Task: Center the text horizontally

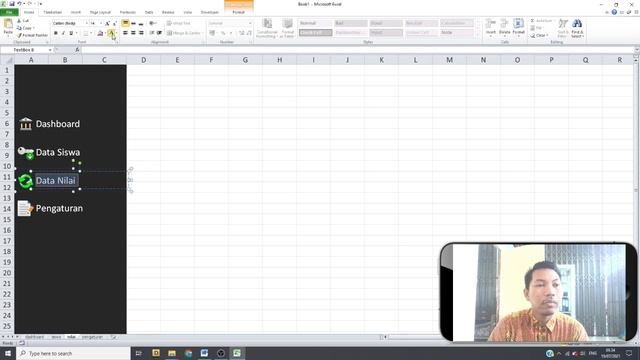Action: coord(133,33)
